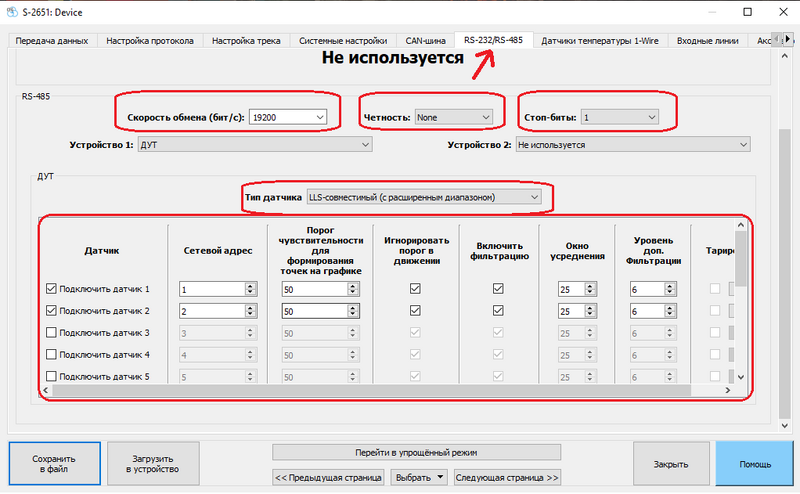Click the Закрыть button

(x=671, y=464)
